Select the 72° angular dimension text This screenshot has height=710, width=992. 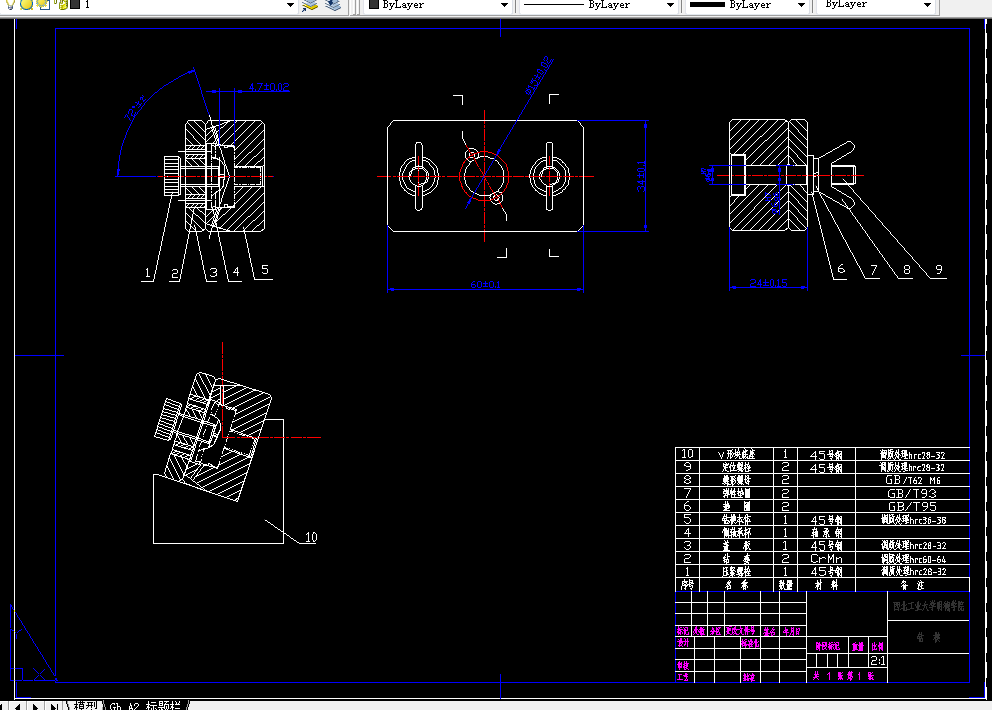pyautogui.click(x=135, y=108)
